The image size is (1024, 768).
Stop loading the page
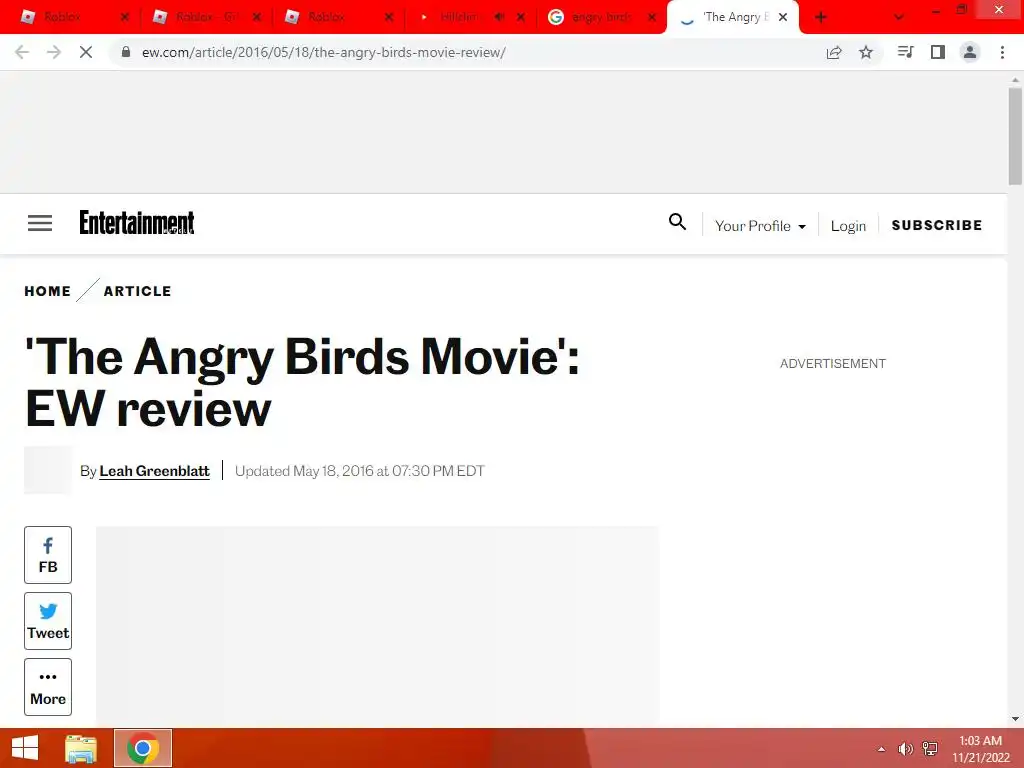tap(86, 52)
